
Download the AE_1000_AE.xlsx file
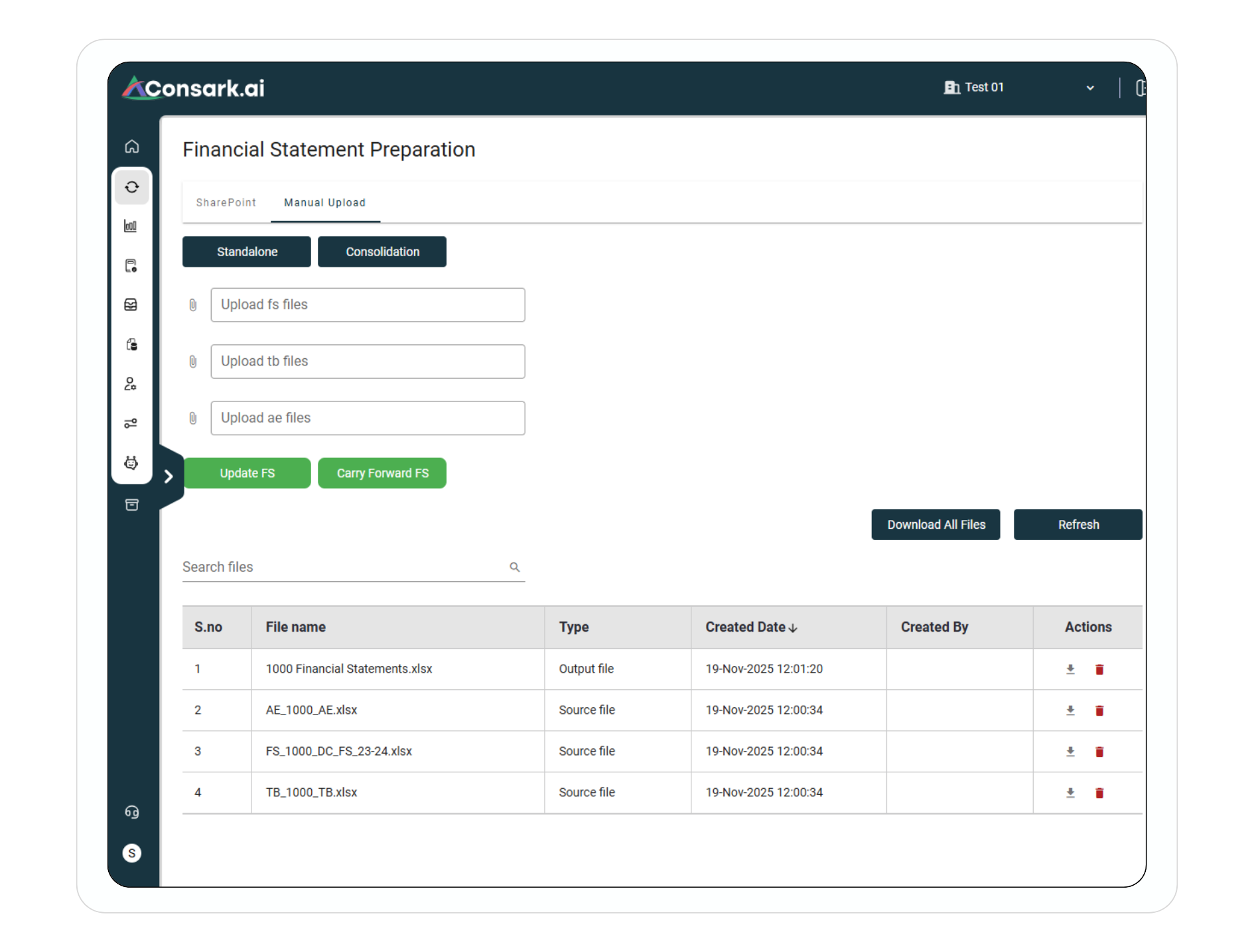coord(1070,710)
